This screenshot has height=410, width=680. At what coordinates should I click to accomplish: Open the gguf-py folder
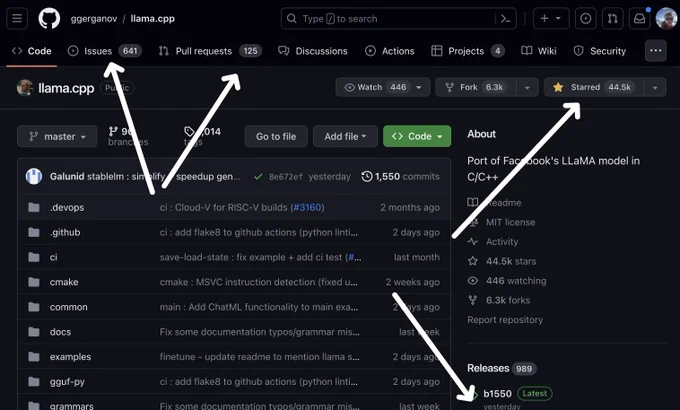click(67, 382)
